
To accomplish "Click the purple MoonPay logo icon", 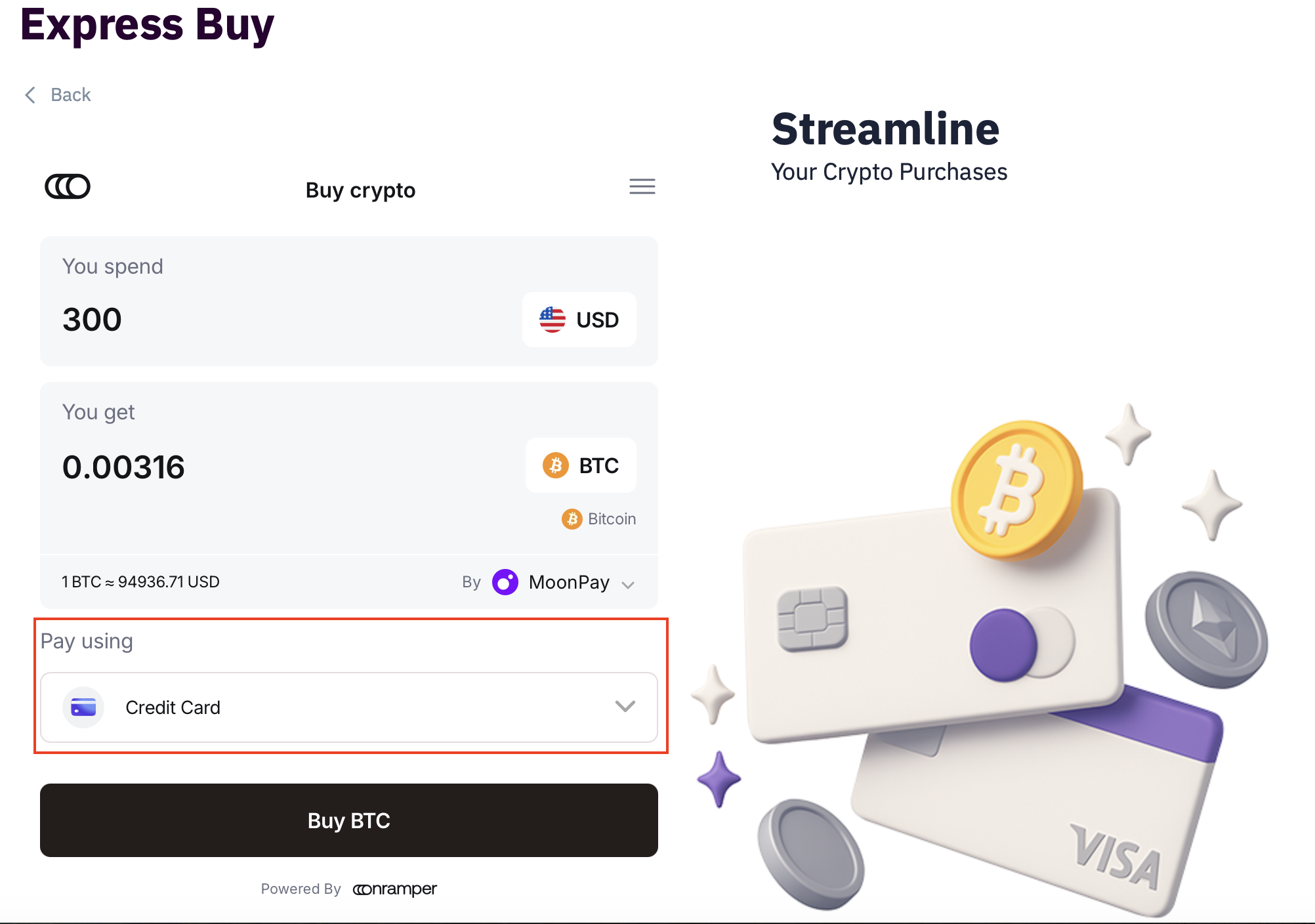I will 505,582.
